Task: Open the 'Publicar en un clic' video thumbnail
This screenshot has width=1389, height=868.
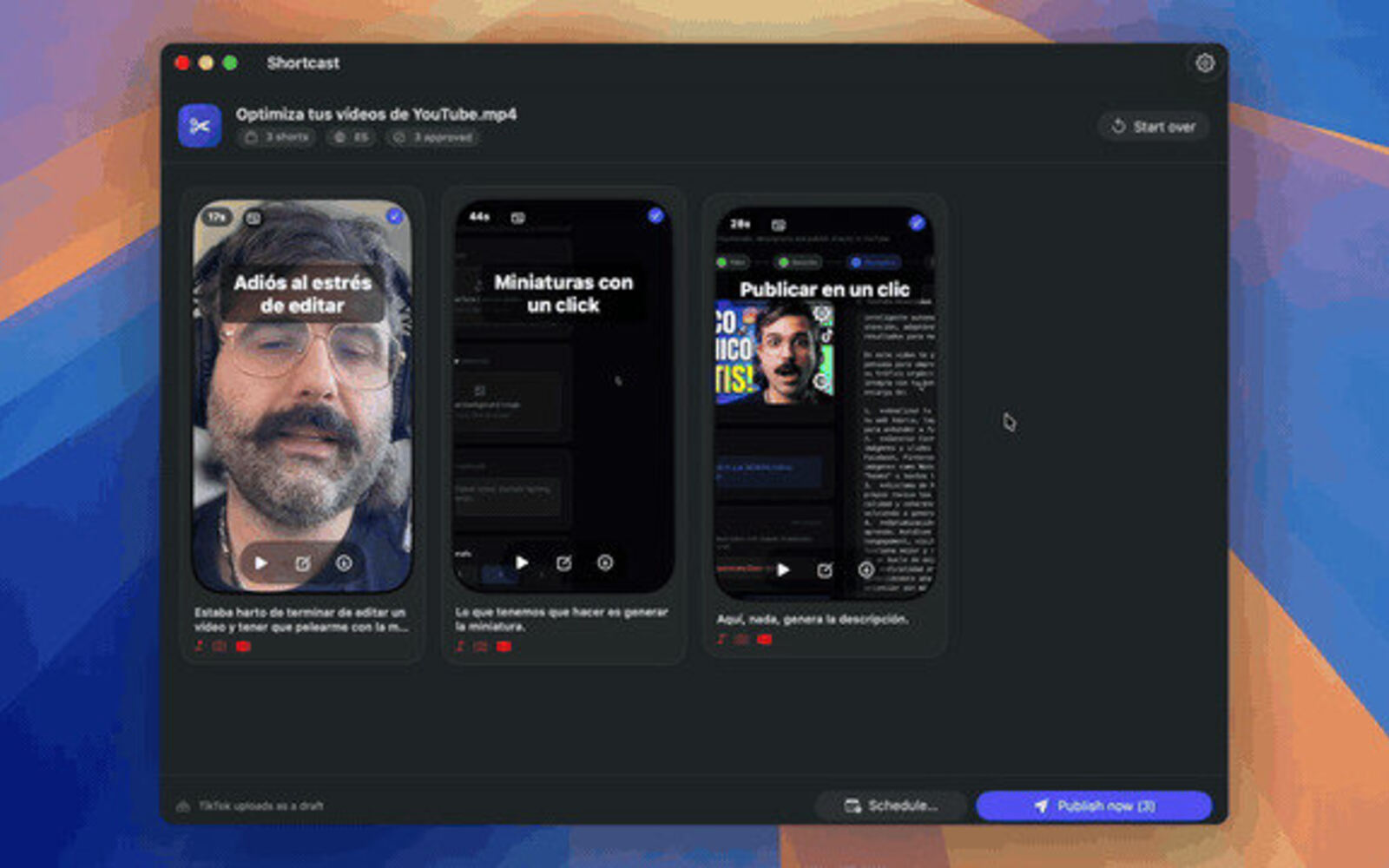Action: 825,402
